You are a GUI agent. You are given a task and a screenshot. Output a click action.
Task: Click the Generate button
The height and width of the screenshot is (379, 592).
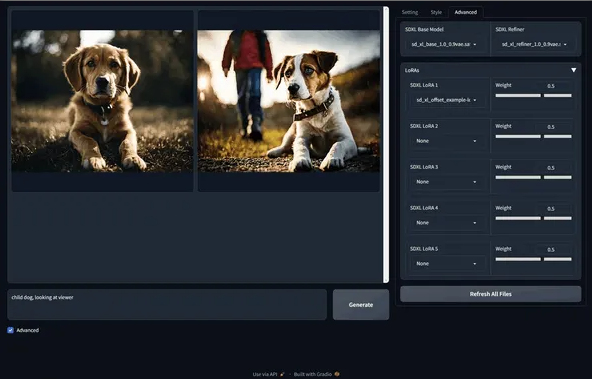point(361,305)
